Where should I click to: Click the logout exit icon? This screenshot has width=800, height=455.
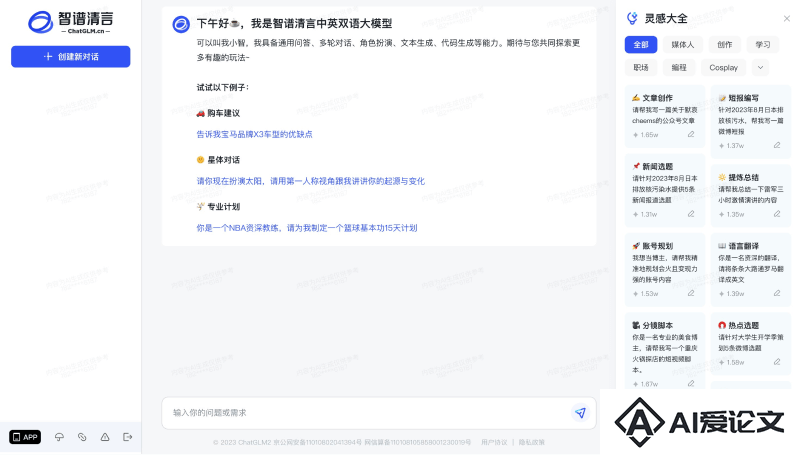coord(128,437)
